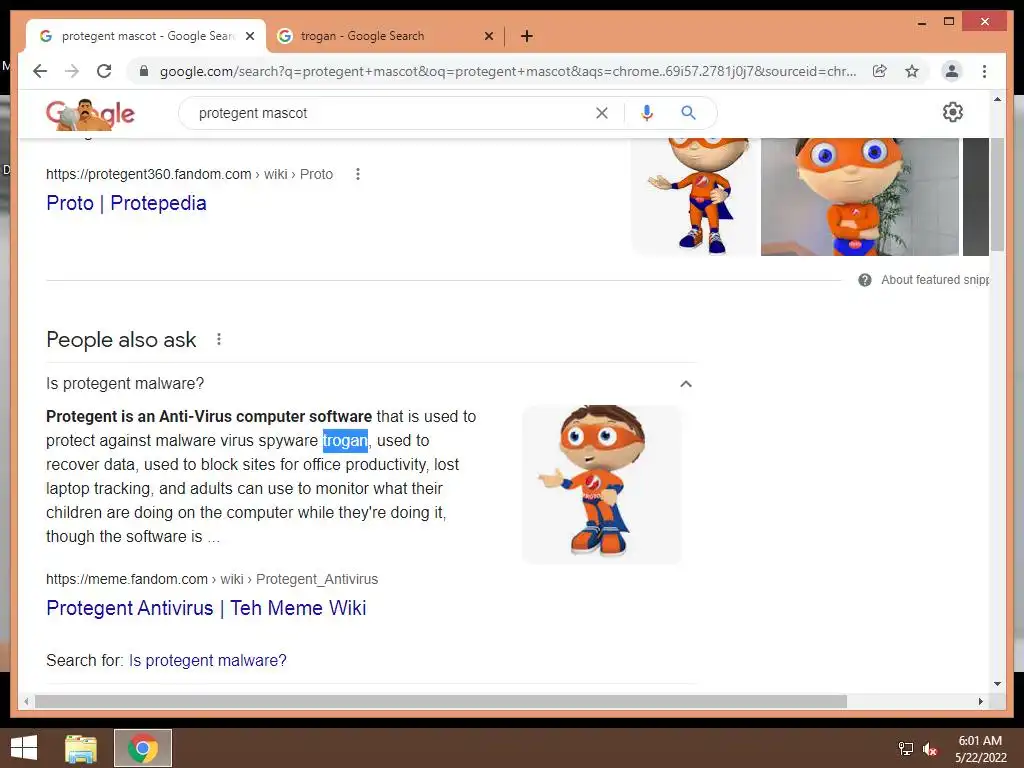Clear the search box with the X
The height and width of the screenshot is (768, 1024).
[601, 113]
